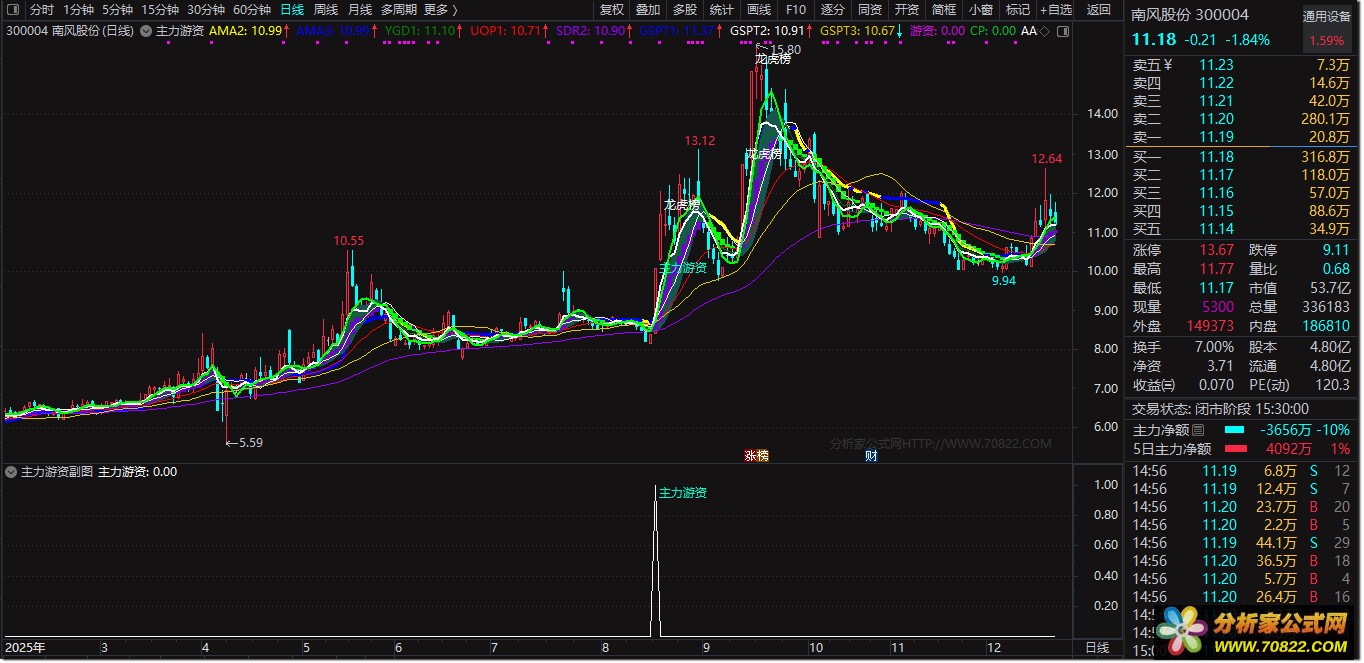Select the 5分钟 period
The image size is (1364, 663).
pyautogui.click(x=117, y=10)
